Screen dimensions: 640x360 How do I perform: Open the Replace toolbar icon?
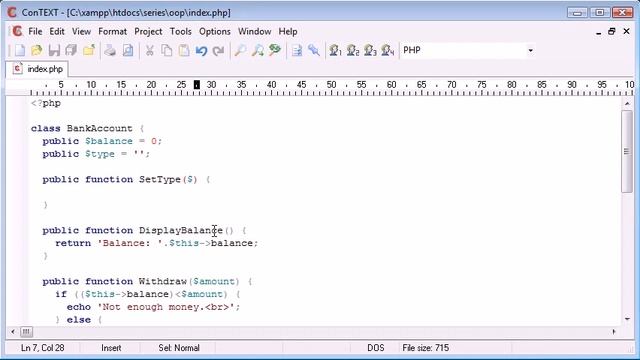275,51
